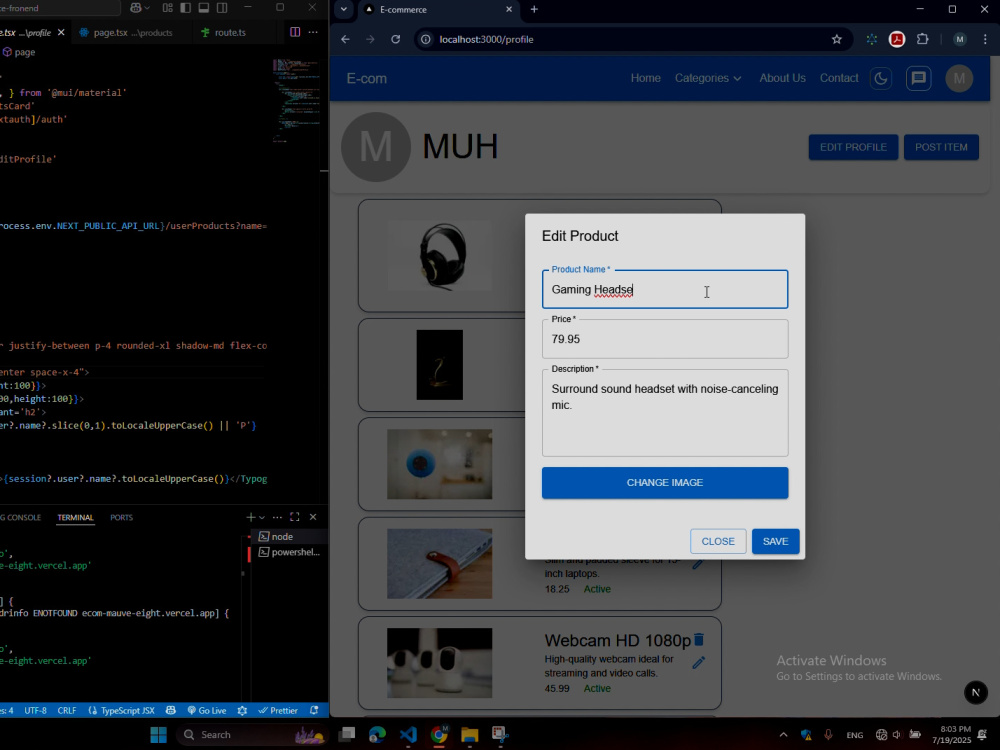Open the DEBUG CONSOLE panel tab
Viewport: 1000px width, 750px height.
pyautogui.click(x=20, y=517)
